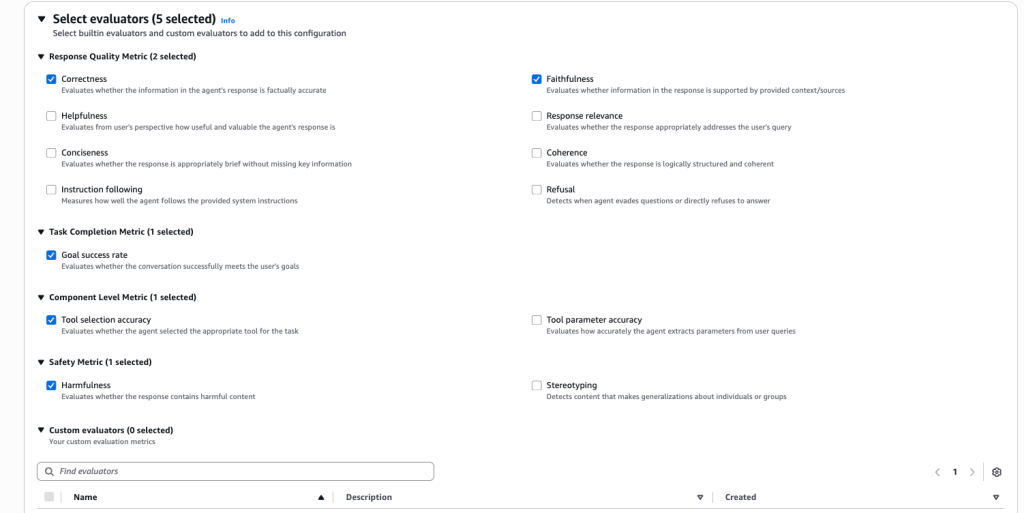Collapse the Select evaluators section

41,19
